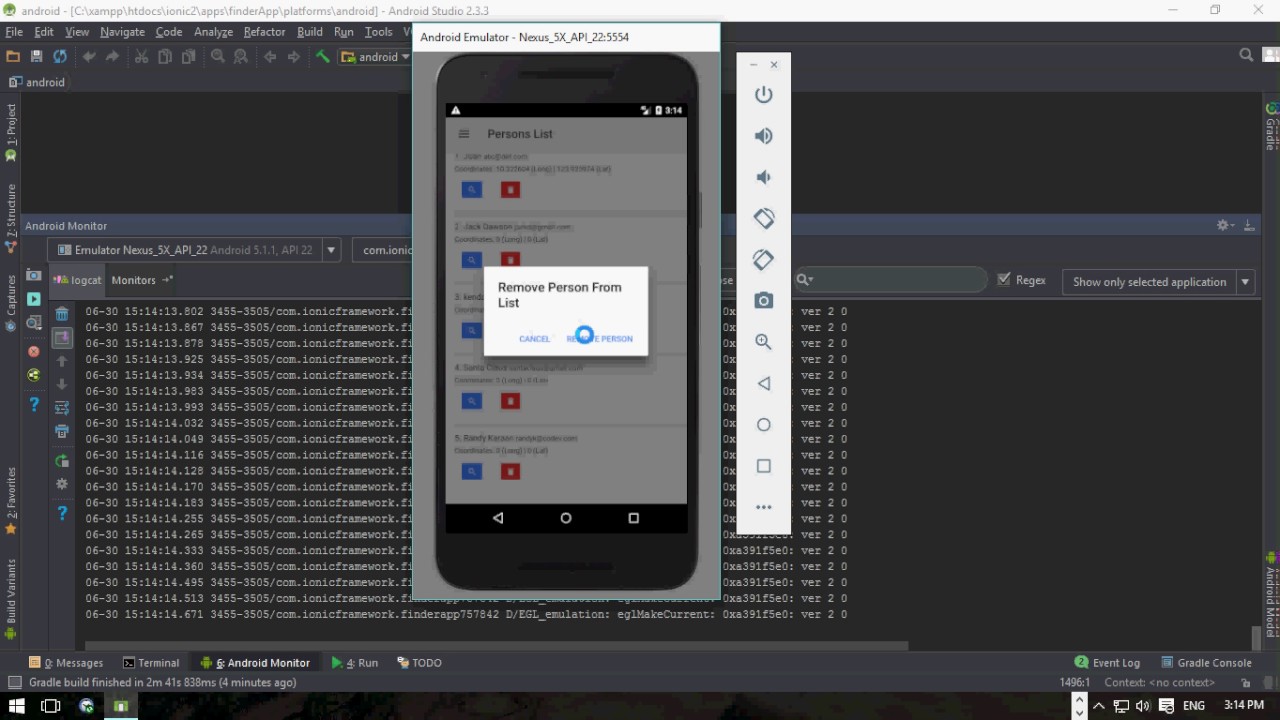
Task: Navigate forward with toolbar right arrow
Action: [293, 57]
